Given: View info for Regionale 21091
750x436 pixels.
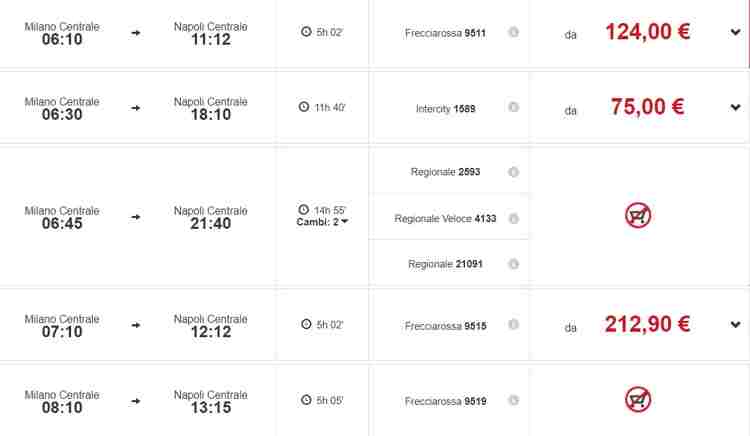Looking at the screenshot, I should tap(513, 264).
